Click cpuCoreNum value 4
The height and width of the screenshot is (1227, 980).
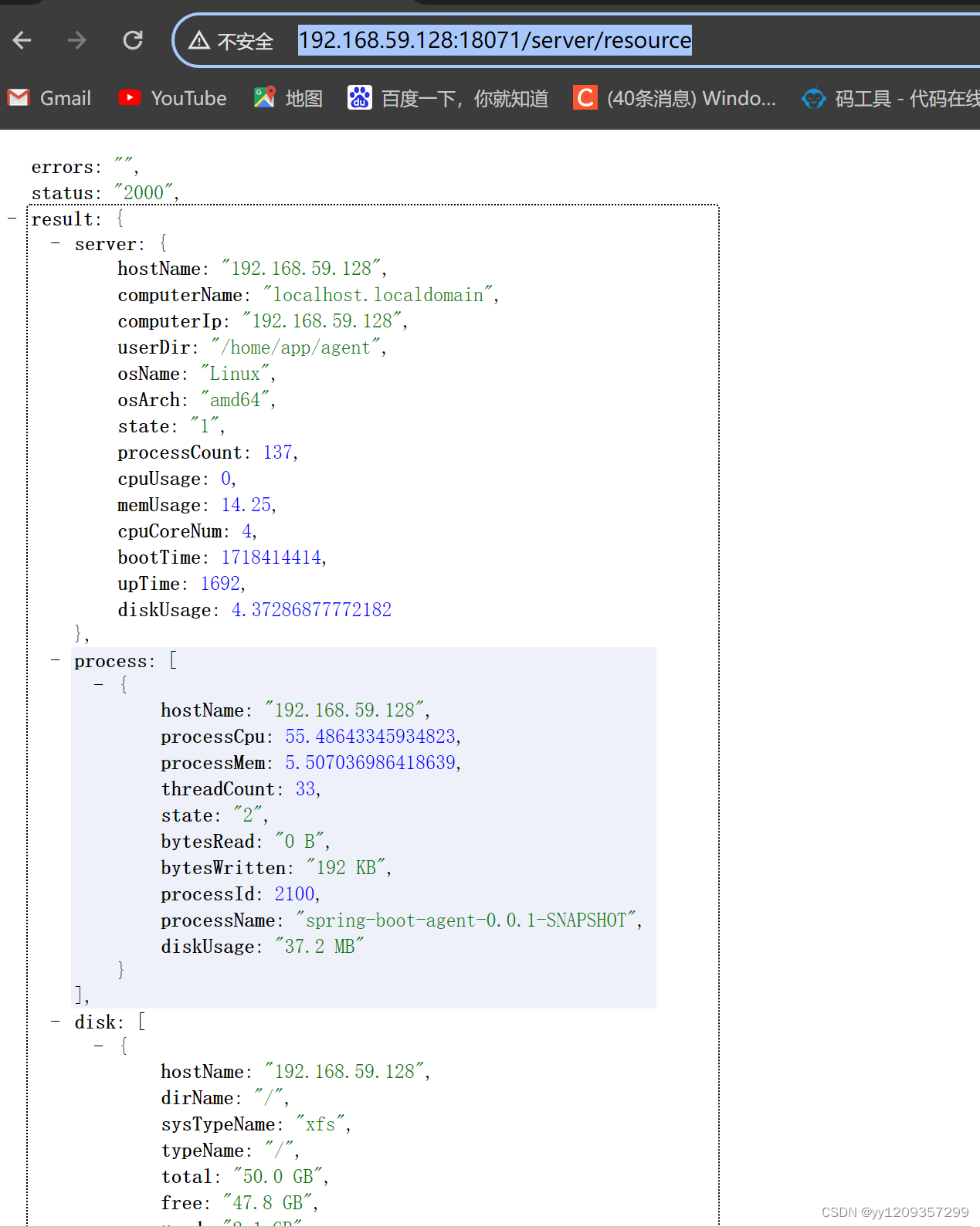pyautogui.click(x=247, y=531)
